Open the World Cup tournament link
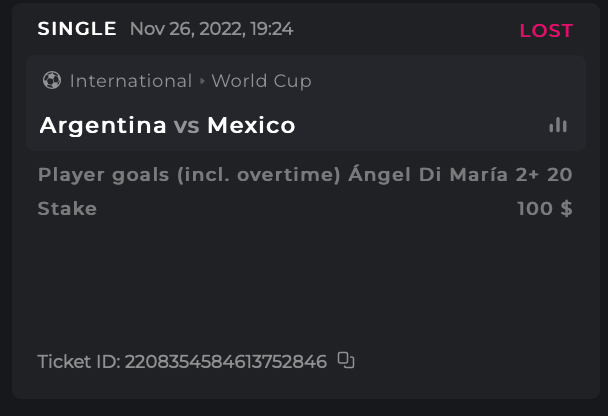This screenshot has width=608, height=416. (x=261, y=81)
